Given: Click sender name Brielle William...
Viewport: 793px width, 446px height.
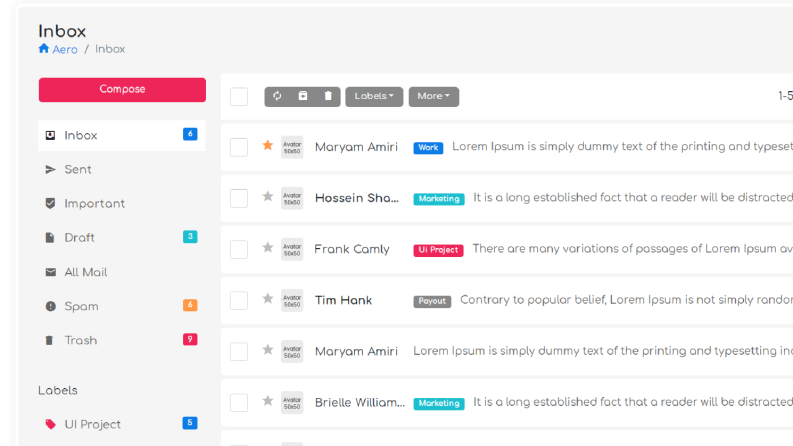Looking at the screenshot, I should click(360, 402).
